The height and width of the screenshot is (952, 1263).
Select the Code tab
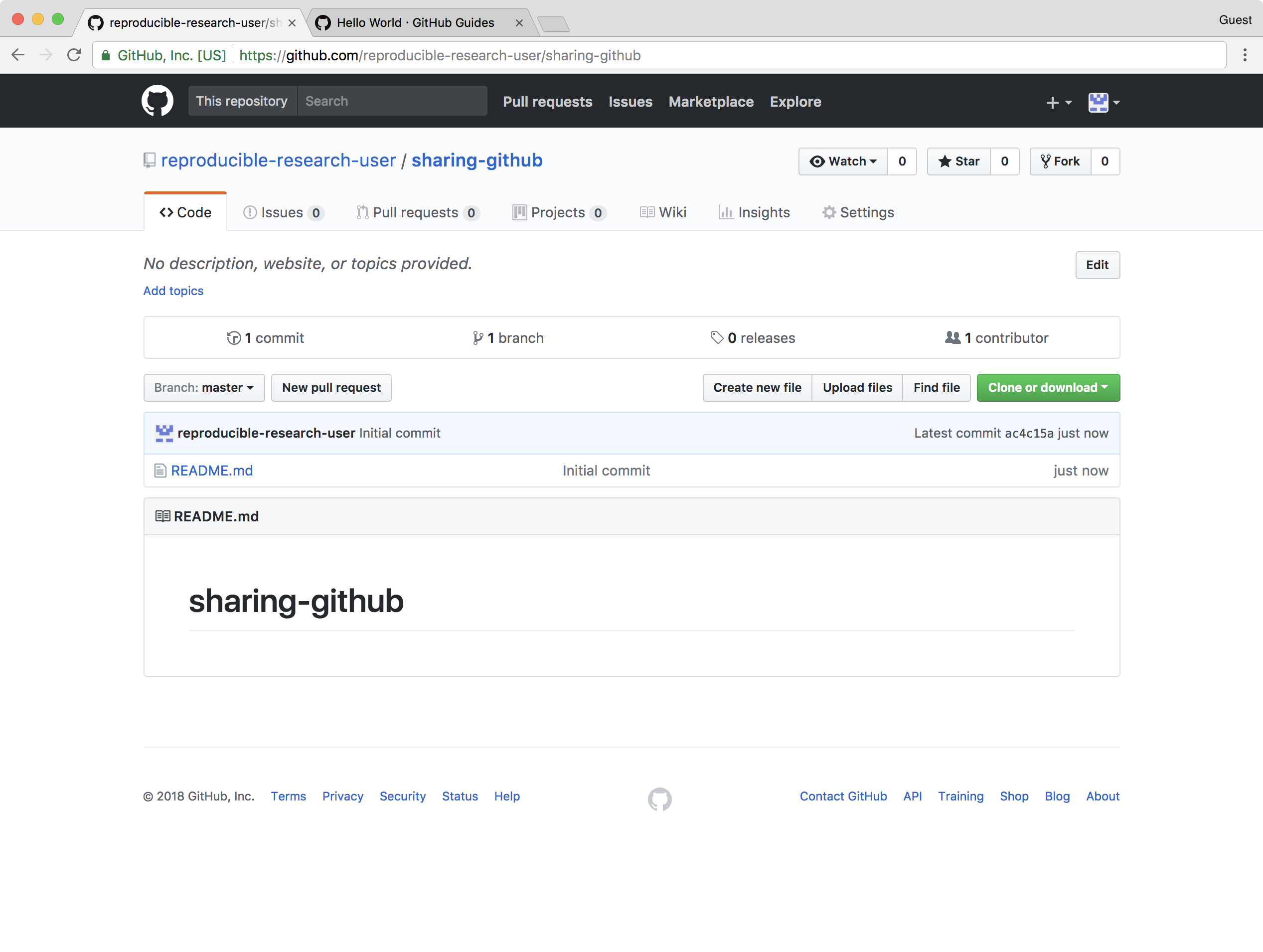coord(185,212)
